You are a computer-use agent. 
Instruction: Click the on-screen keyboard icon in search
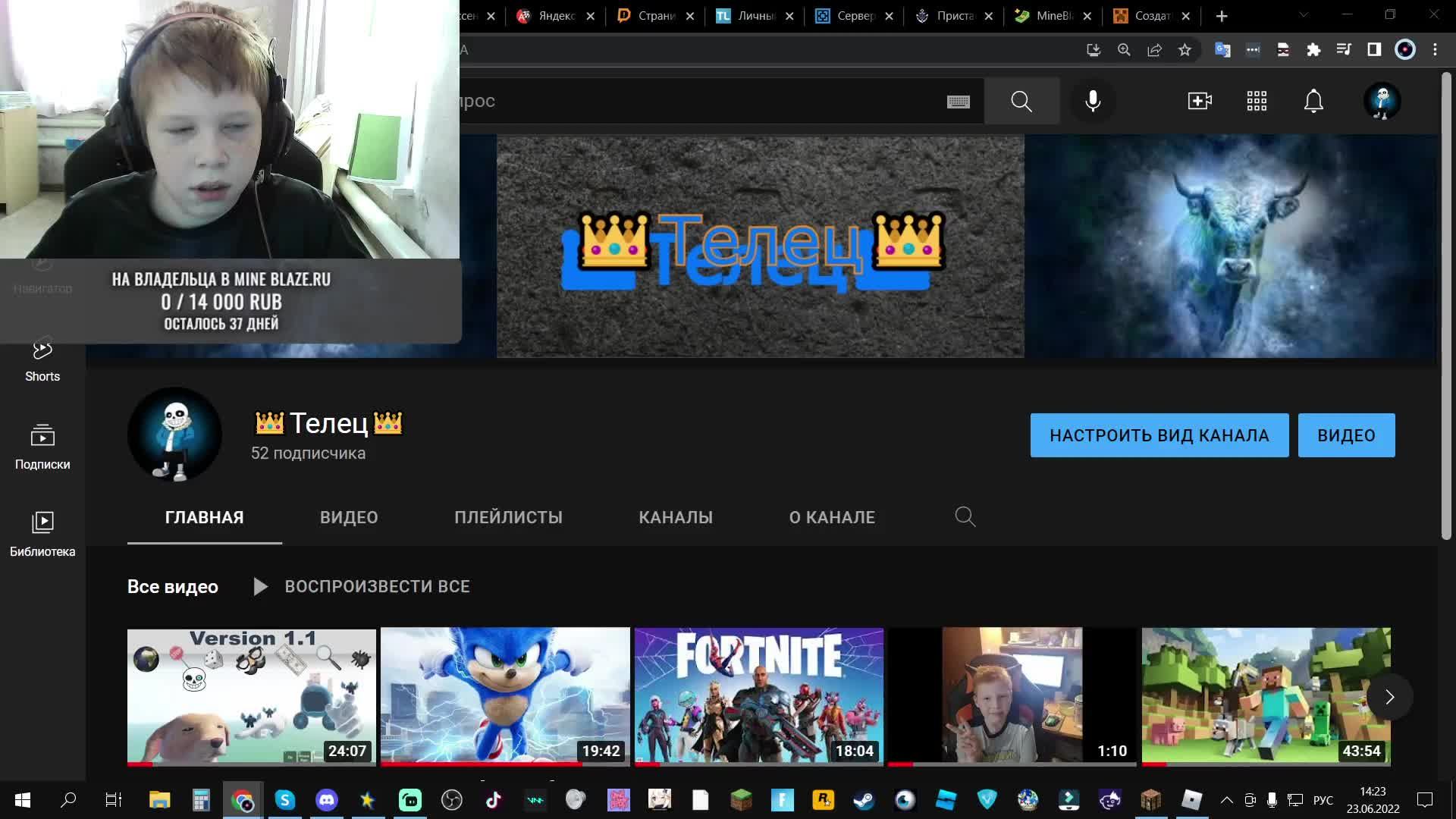pyautogui.click(x=959, y=102)
